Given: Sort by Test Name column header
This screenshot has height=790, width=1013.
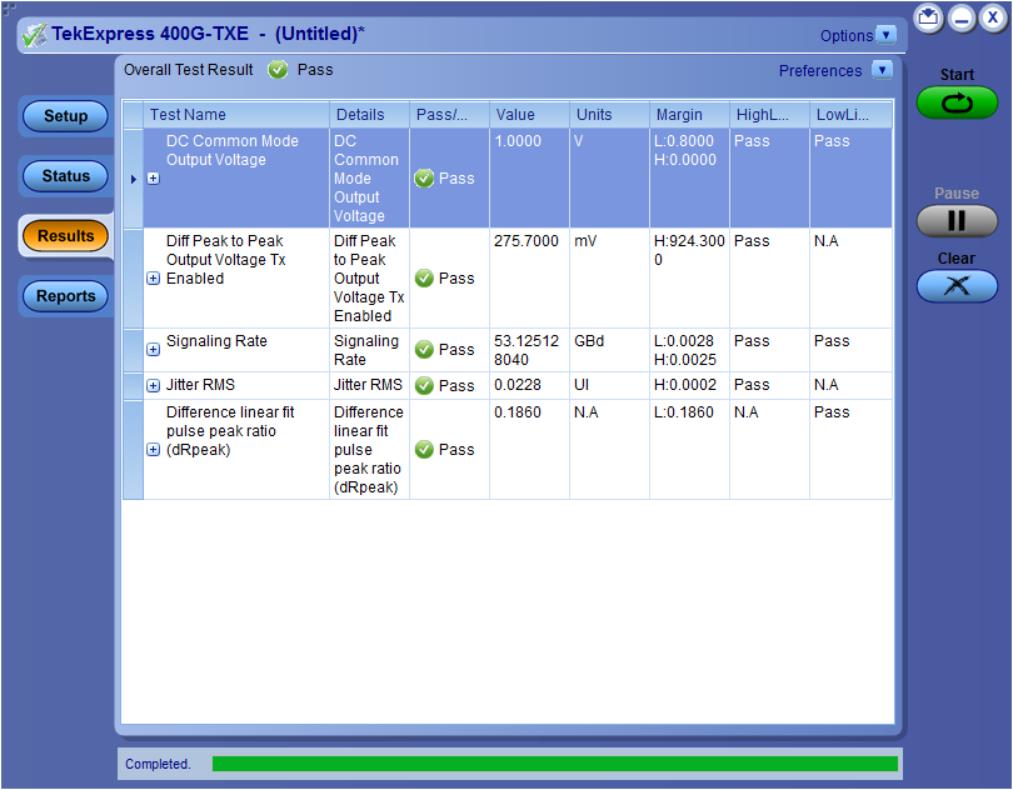Looking at the screenshot, I should 236,114.
